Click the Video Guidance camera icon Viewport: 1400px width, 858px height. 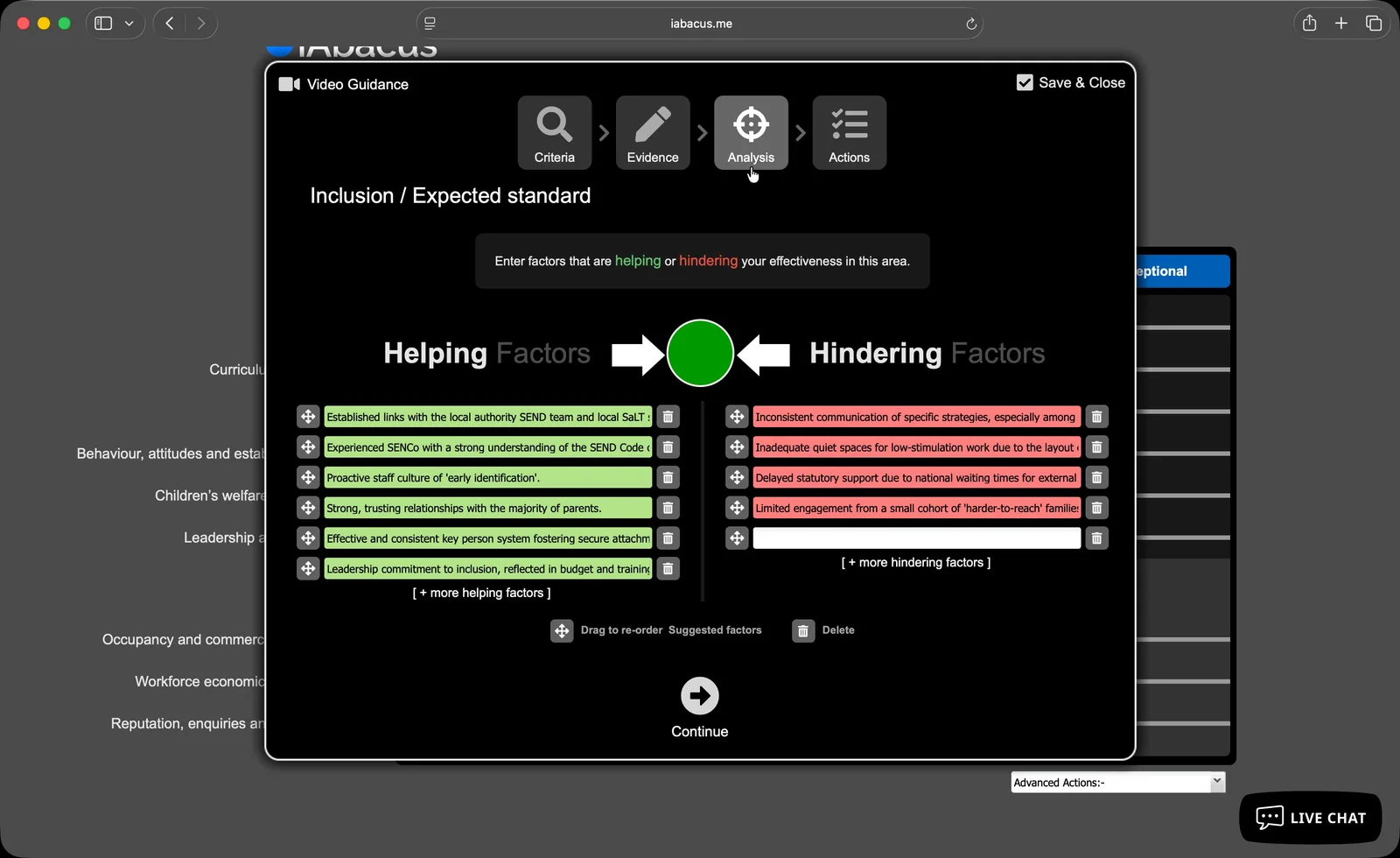point(289,84)
